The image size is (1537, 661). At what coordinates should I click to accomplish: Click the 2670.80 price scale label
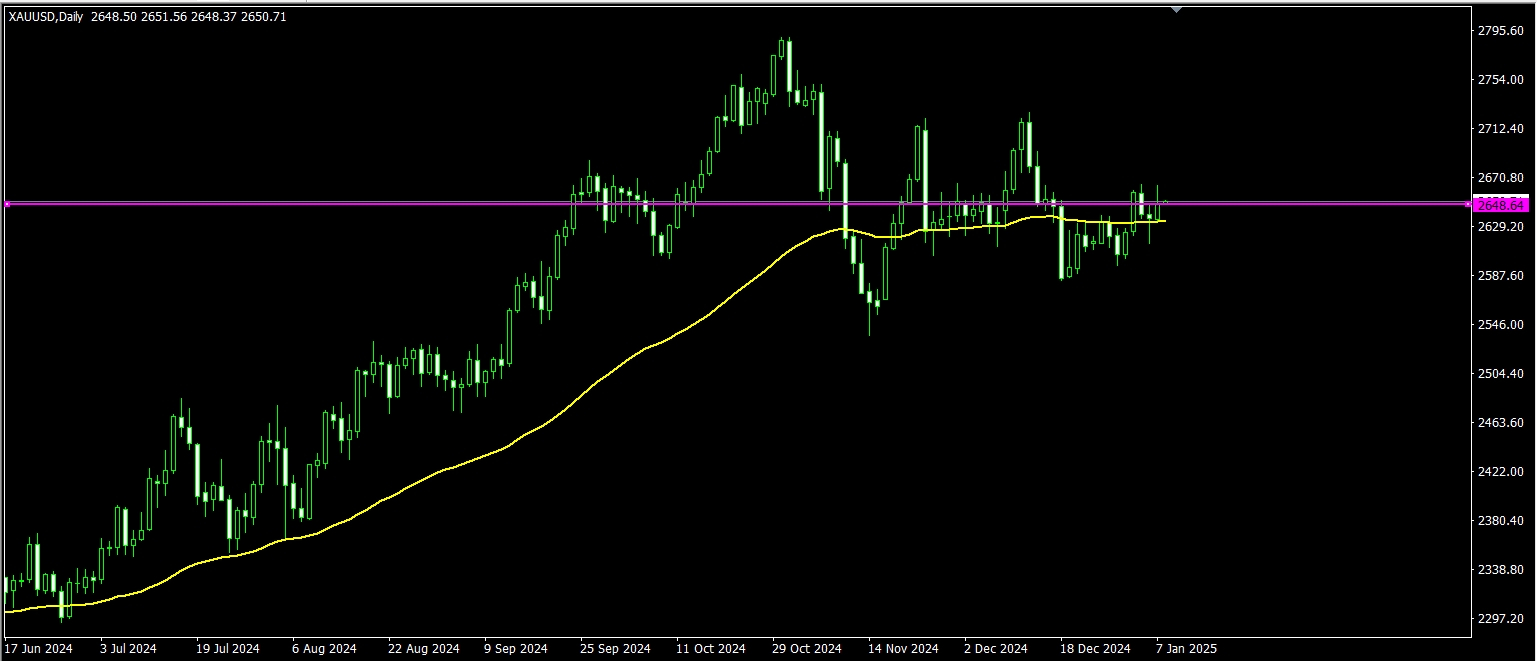click(x=1500, y=178)
